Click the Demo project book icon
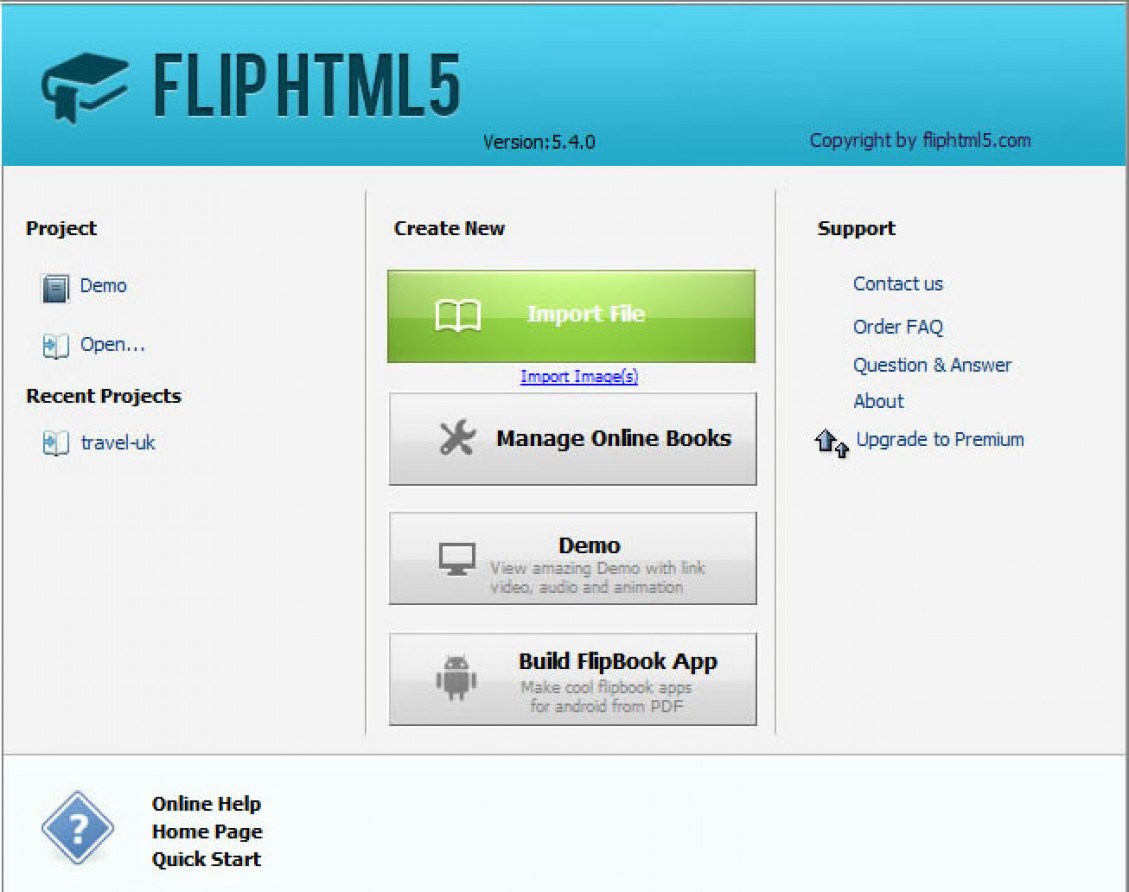This screenshot has width=1129, height=892. click(x=55, y=289)
